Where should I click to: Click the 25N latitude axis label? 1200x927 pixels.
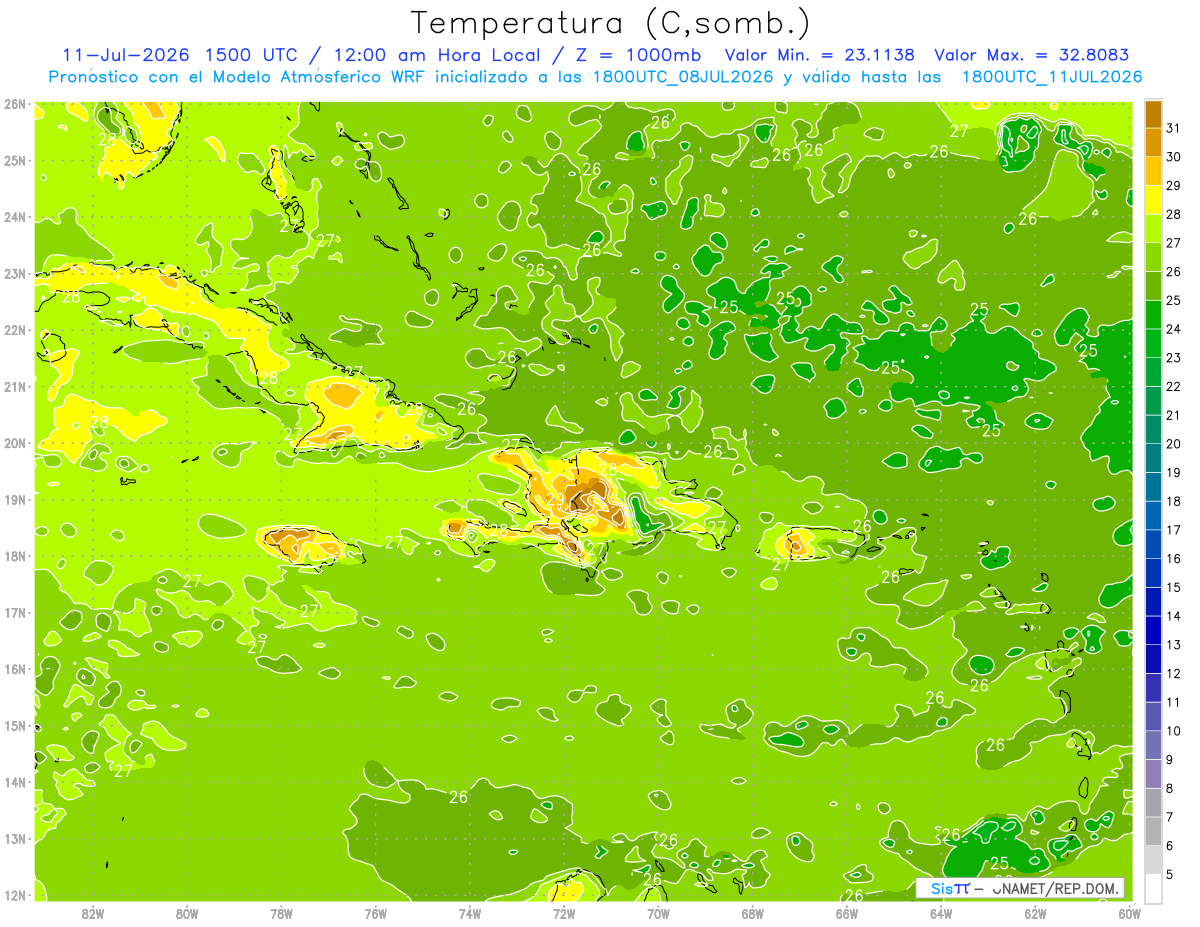15,160
